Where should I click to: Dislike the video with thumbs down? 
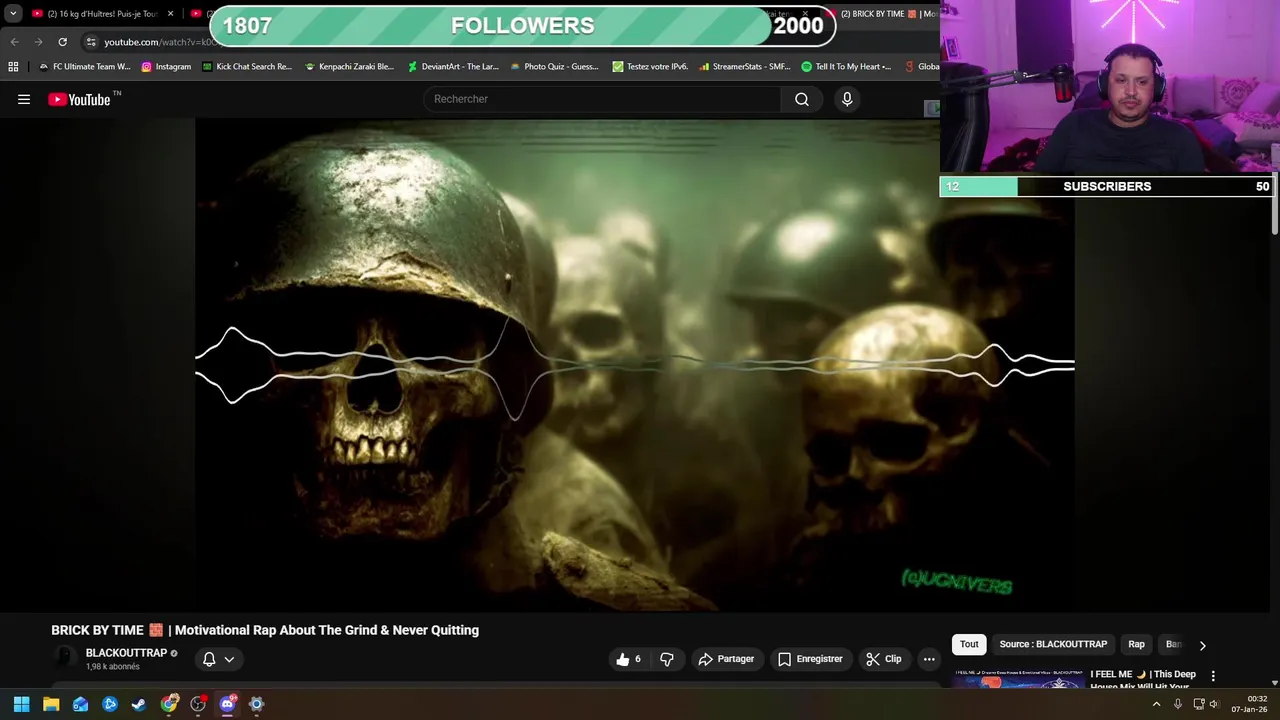[x=667, y=659]
